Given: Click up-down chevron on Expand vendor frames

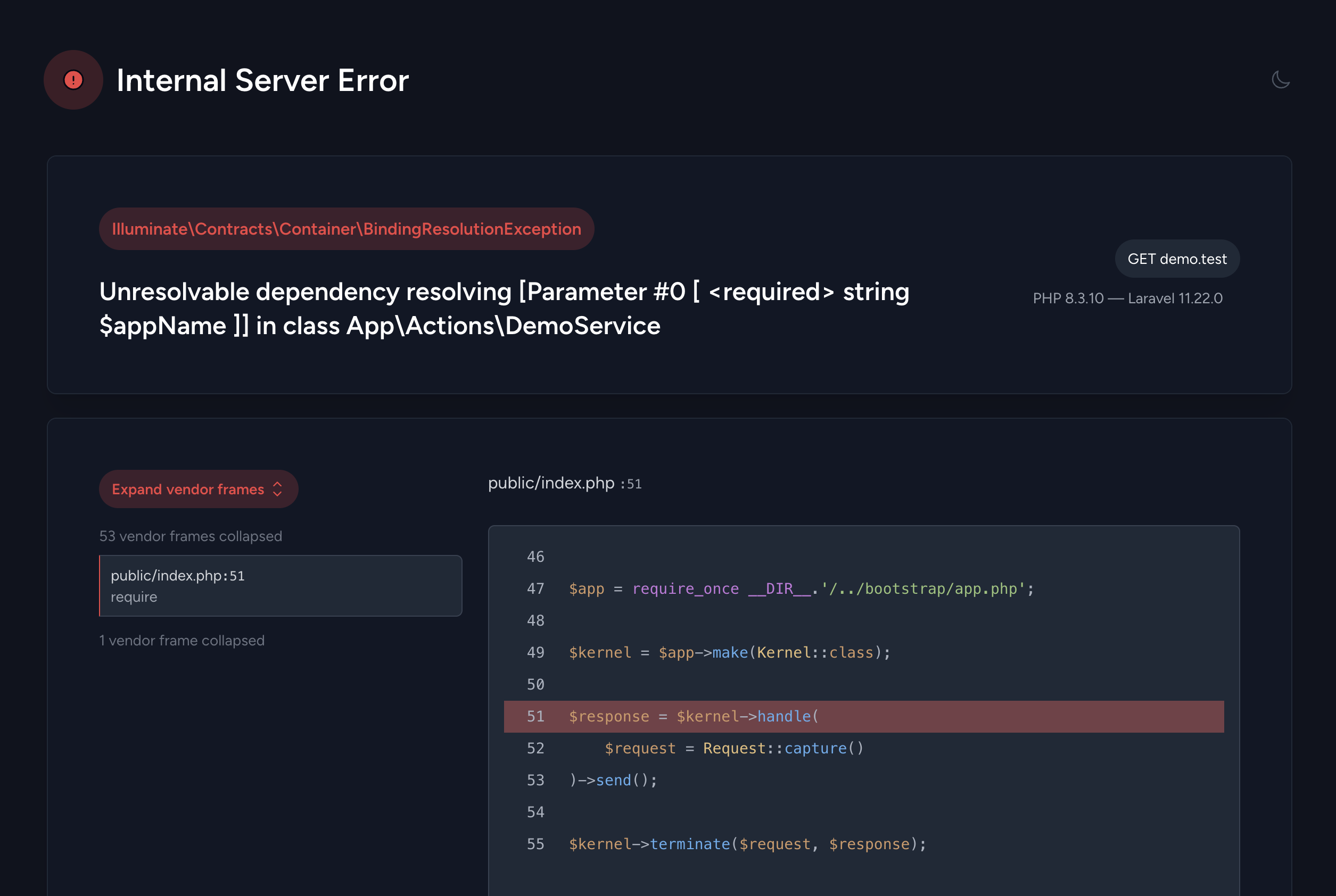Looking at the screenshot, I should [x=278, y=489].
